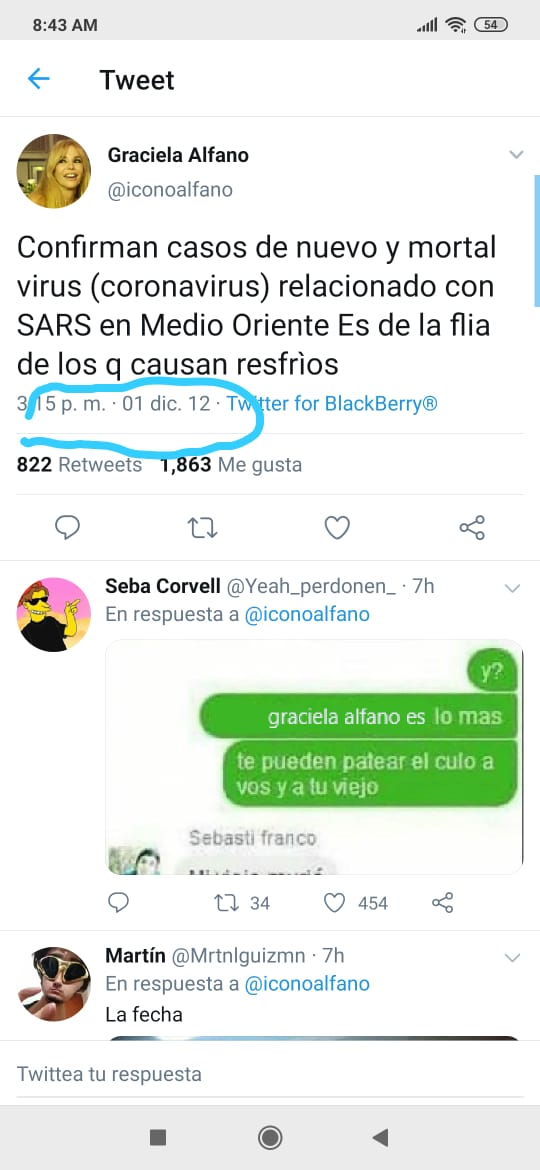Tap the back arrow in Tweet header
This screenshot has height=1170, width=540.
pos(38,79)
